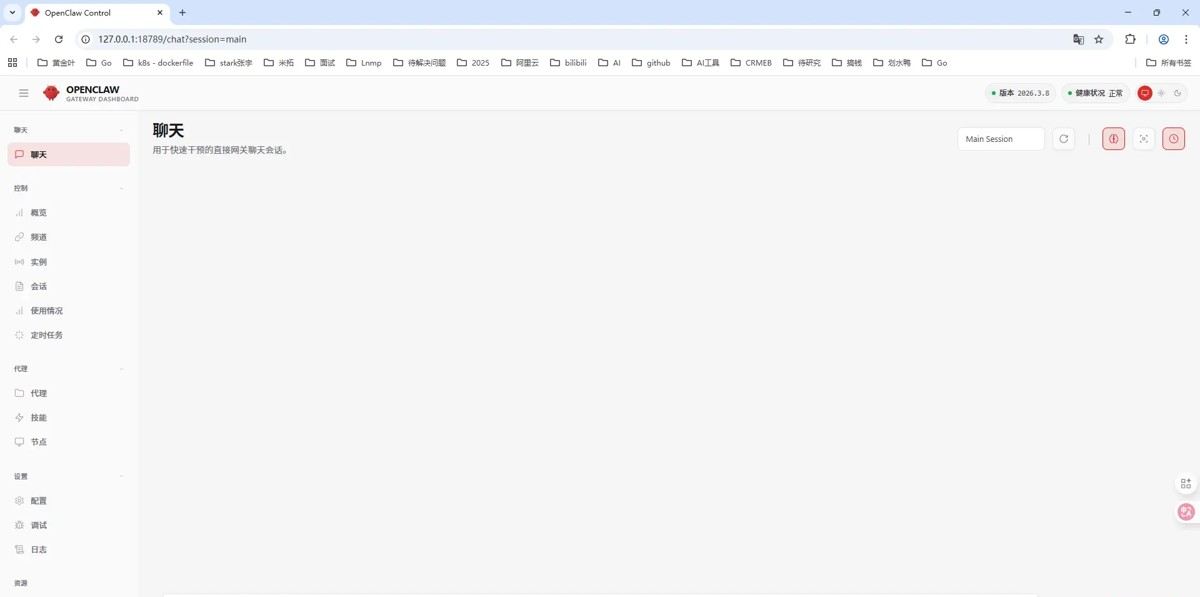Switch to dark theme moon icon

tap(1178, 93)
